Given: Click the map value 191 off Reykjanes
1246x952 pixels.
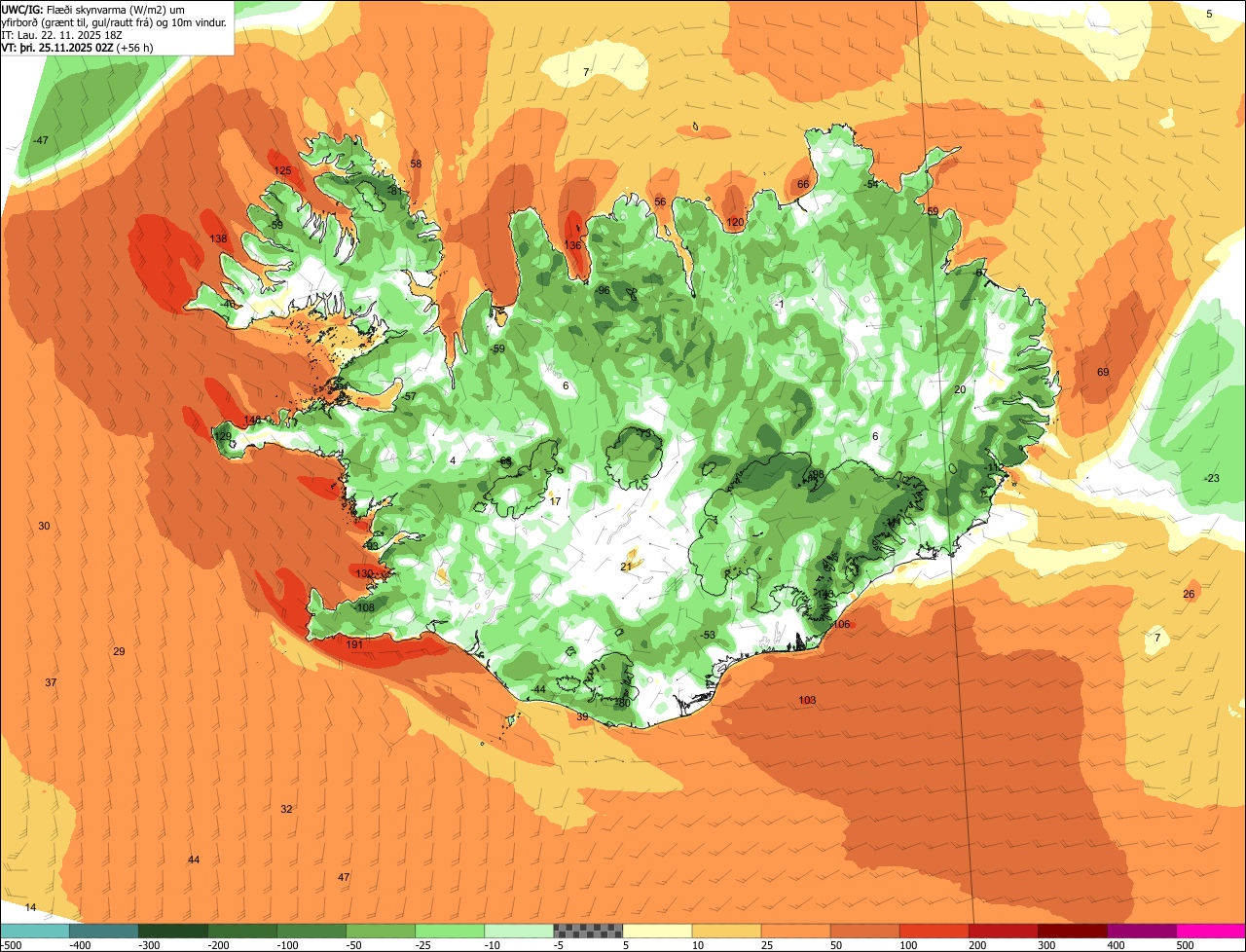Looking at the screenshot, I should click(354, 645).
